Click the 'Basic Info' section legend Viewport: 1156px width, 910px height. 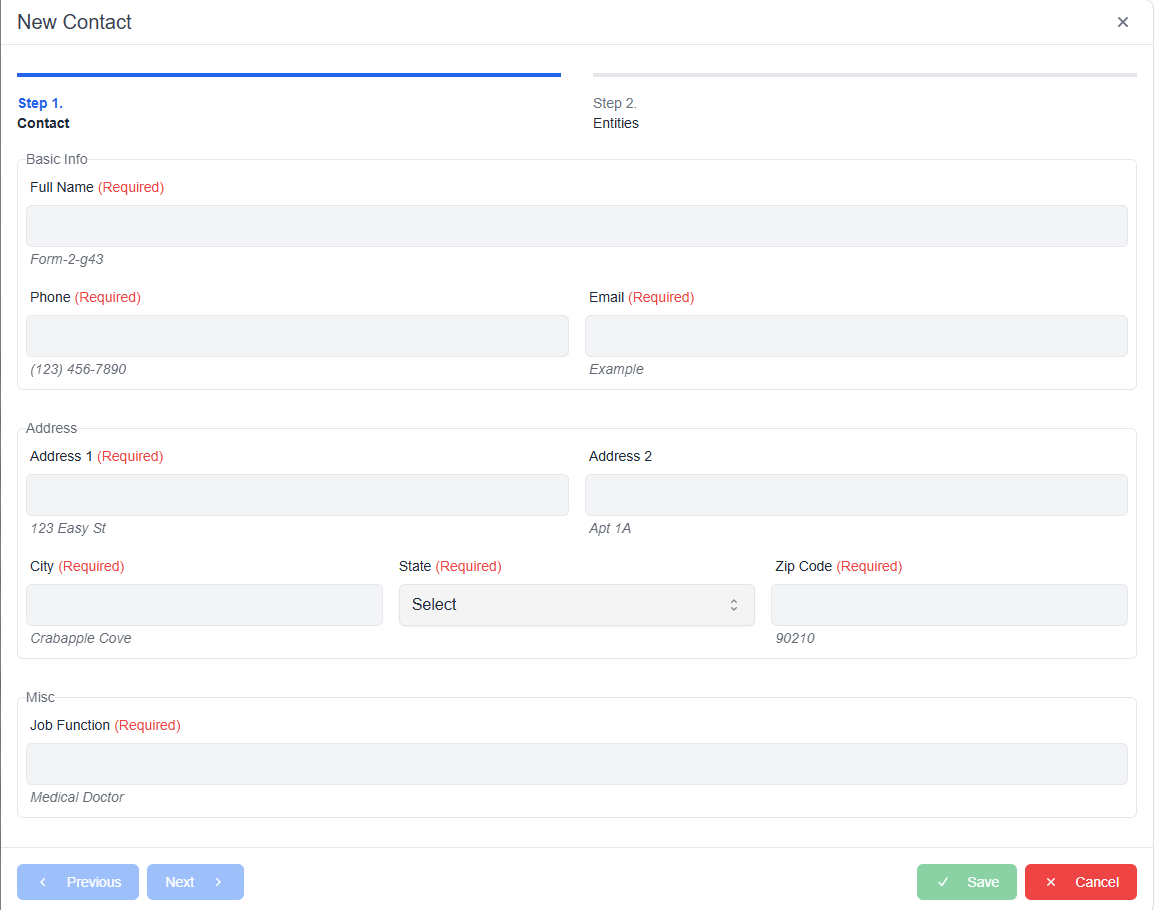(x=57, y=159)
